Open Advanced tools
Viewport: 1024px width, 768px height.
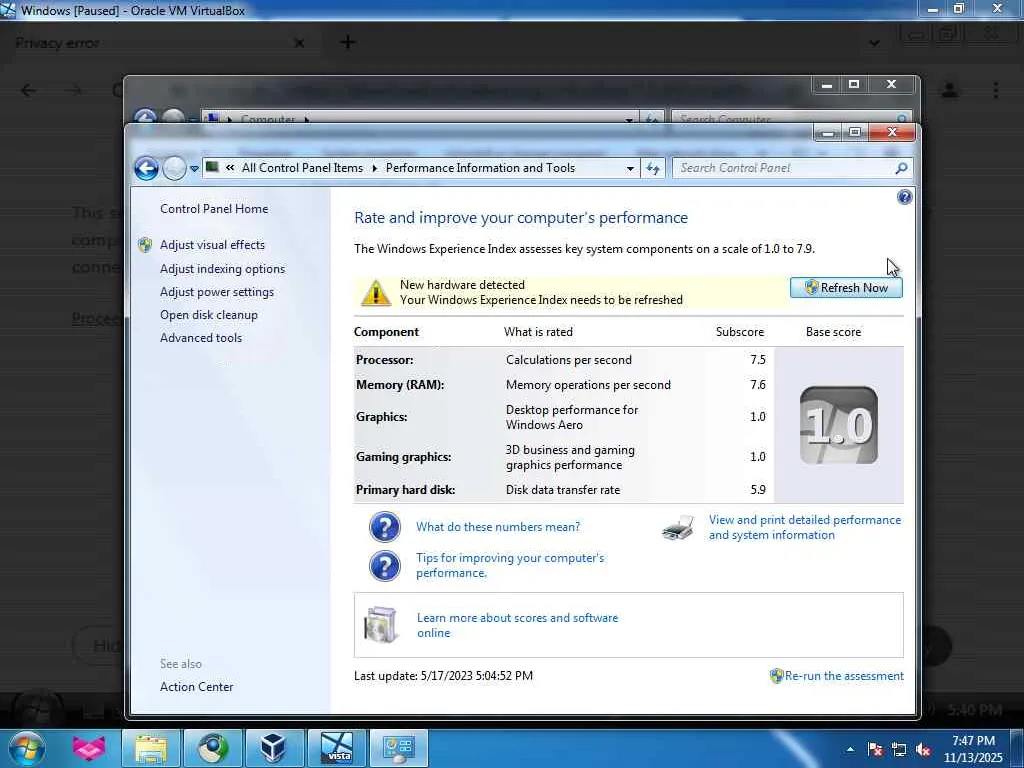click(x=200, y=338)
